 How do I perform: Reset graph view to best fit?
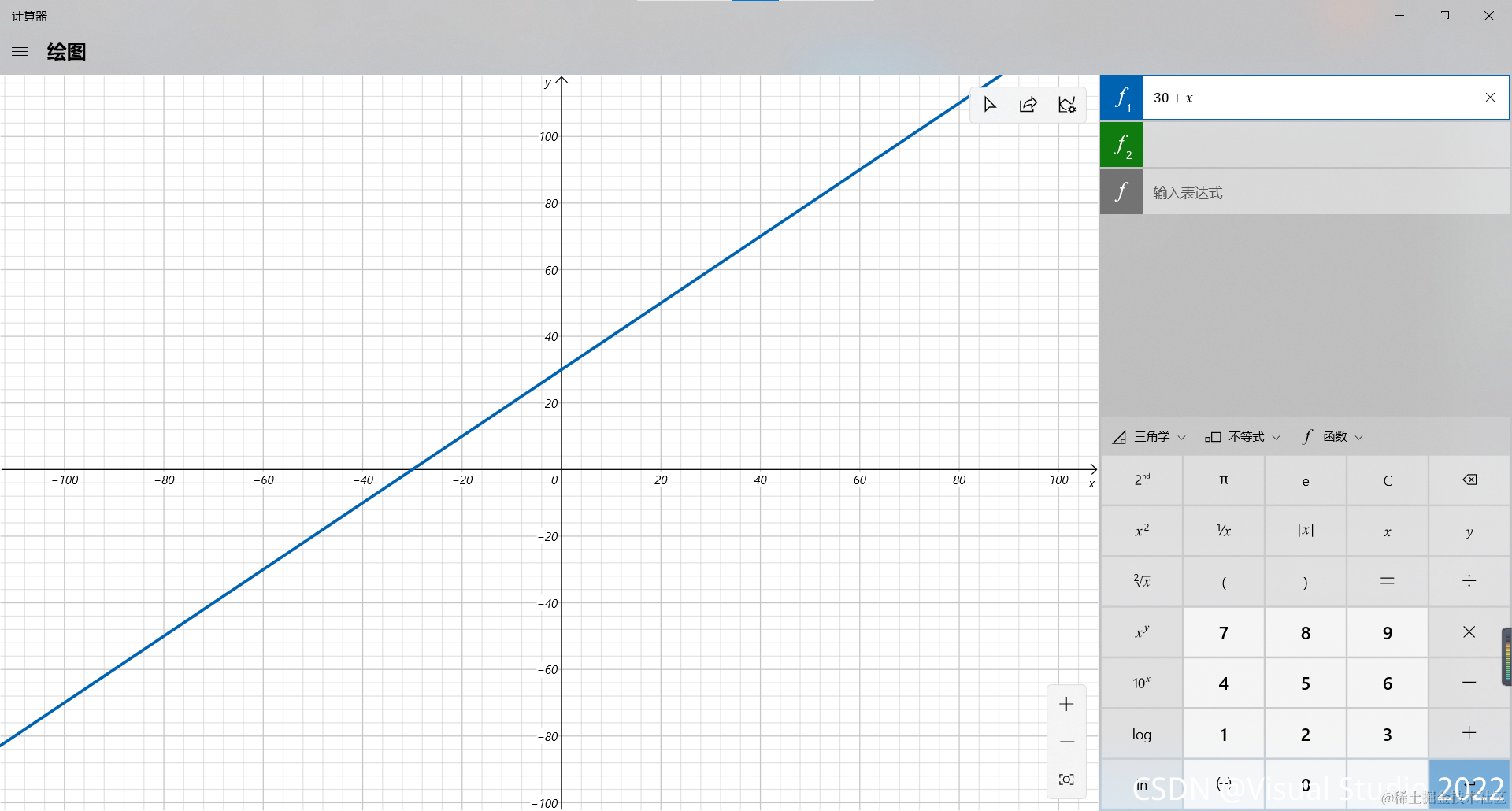(1066, 780)
